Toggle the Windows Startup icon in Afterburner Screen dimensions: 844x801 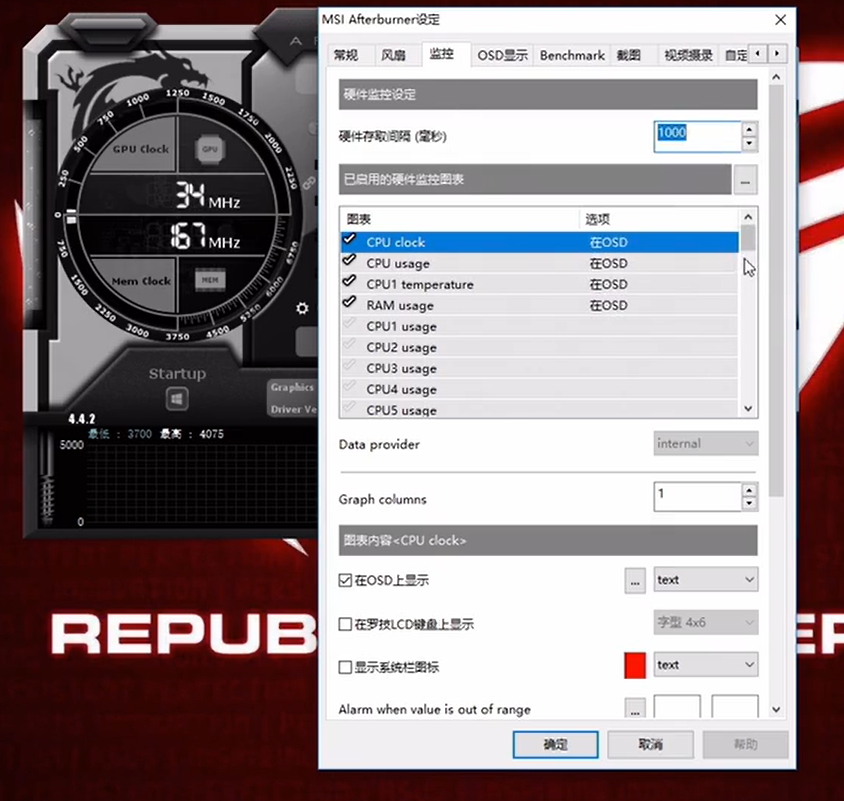pyautogui.click(x=177, y=399)
